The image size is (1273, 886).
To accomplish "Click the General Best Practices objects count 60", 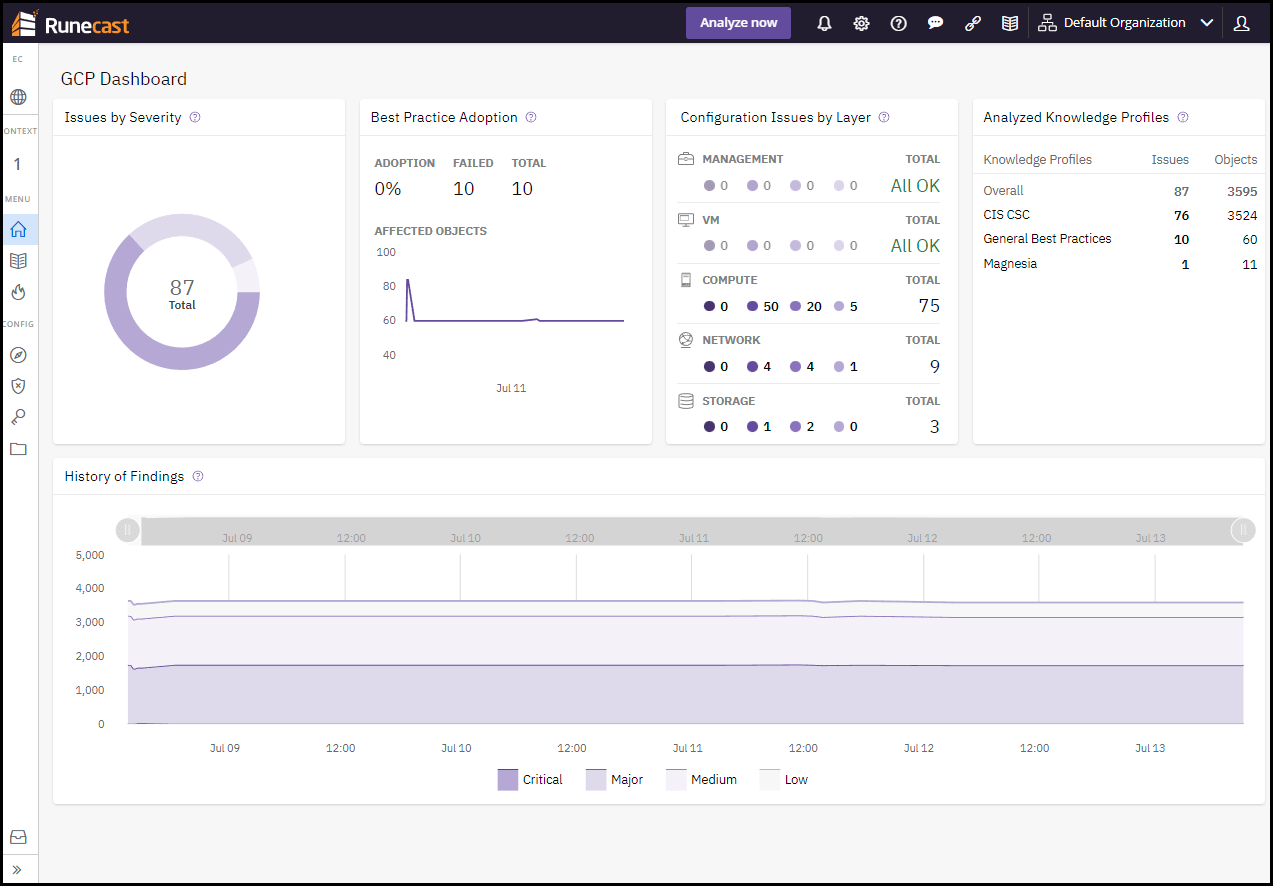I will pyautogui.click(x=1250, y=239).
